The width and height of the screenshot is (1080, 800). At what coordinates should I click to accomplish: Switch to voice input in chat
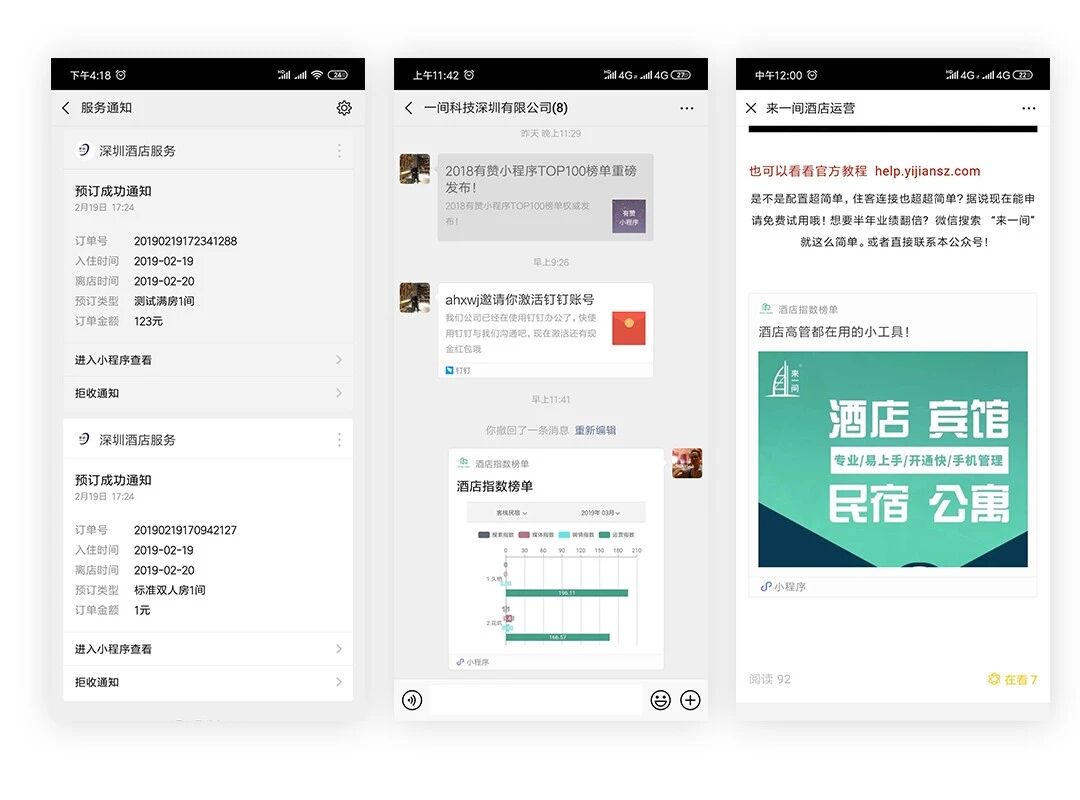[x=412, y=700]
